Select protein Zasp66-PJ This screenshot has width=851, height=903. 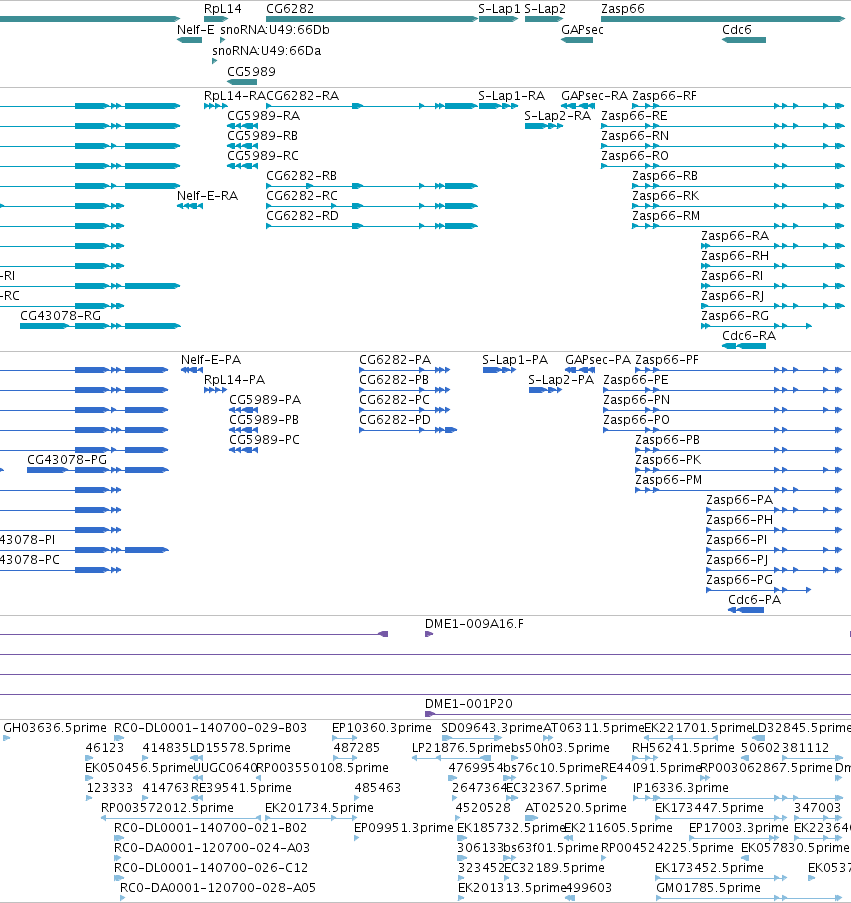coord(737,559)
